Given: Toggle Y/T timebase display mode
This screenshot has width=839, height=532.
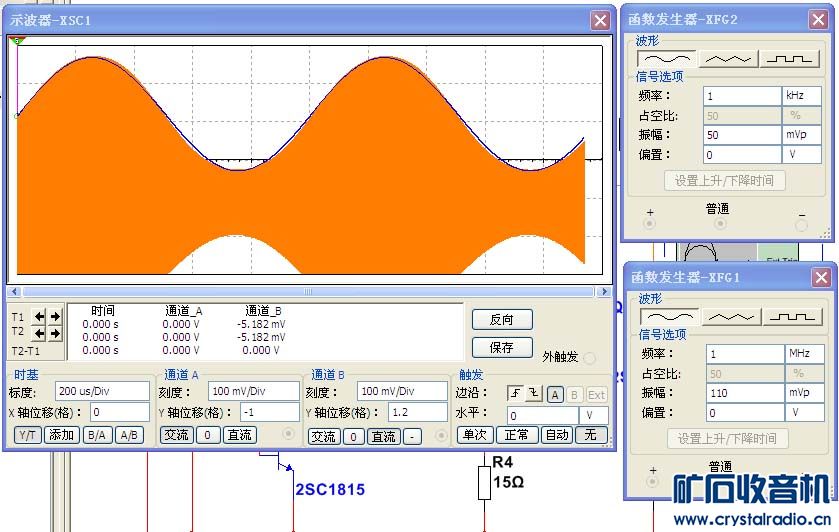Looking at the screenshot, I should point(28,435).
